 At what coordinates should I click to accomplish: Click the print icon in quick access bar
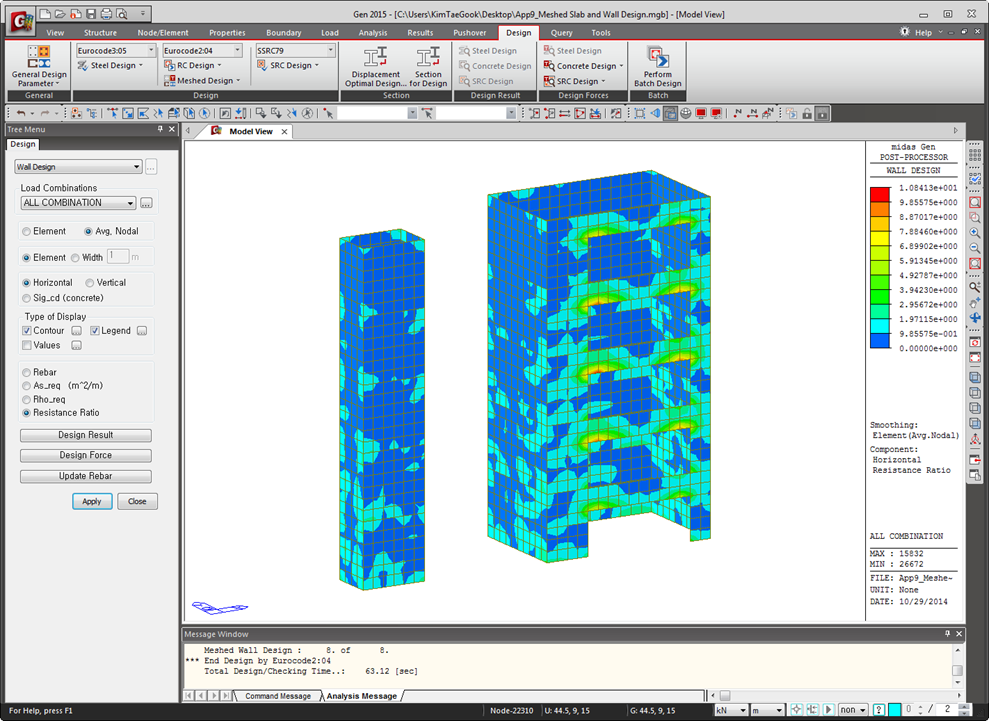coord(106,13)
